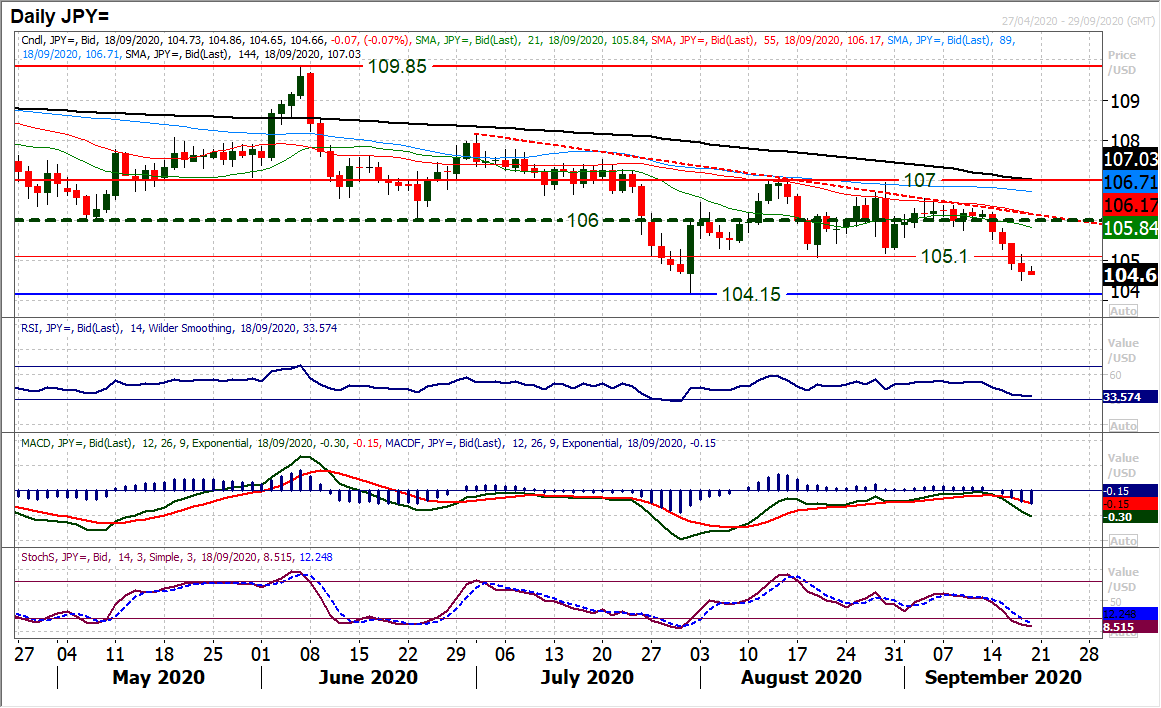The width and height of the screenshot is (1161, 708).
Task: Click the Auto scale button on price axis
Action: click(1123, 311)
